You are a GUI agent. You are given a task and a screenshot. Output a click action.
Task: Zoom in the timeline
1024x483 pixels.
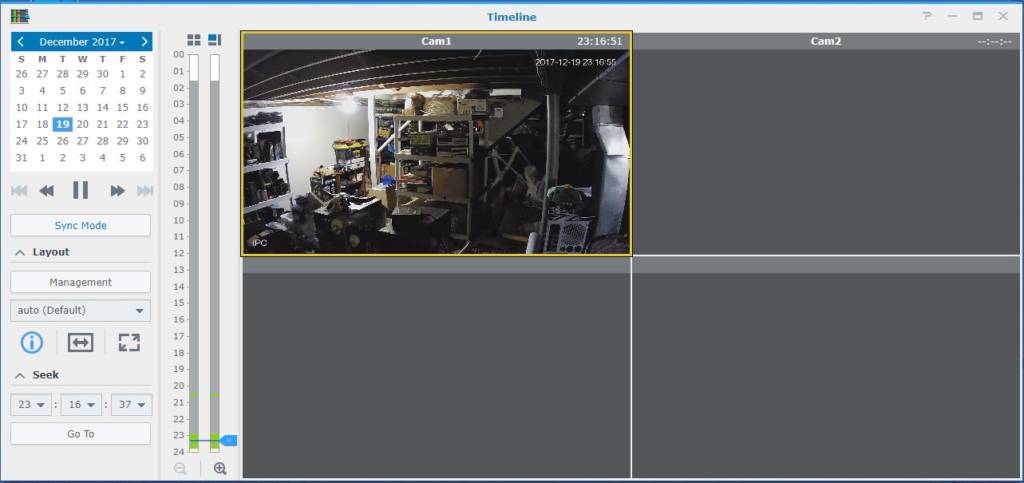(220, 468)
